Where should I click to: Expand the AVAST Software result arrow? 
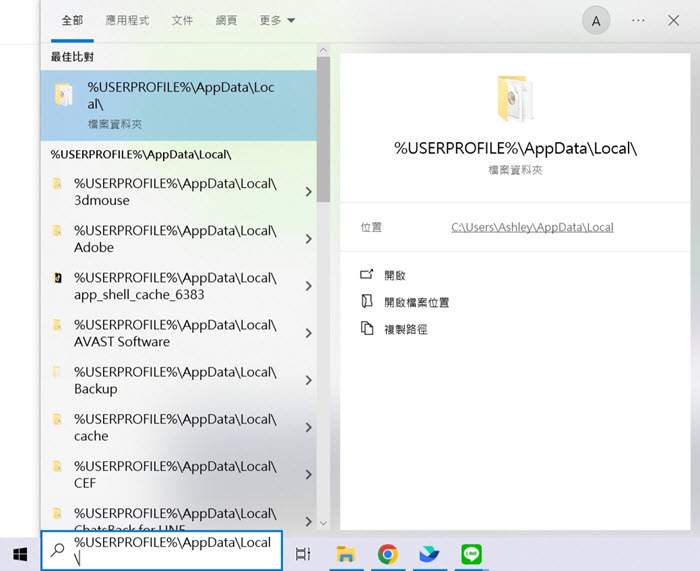pyautogui.click(x=308, y=333)
